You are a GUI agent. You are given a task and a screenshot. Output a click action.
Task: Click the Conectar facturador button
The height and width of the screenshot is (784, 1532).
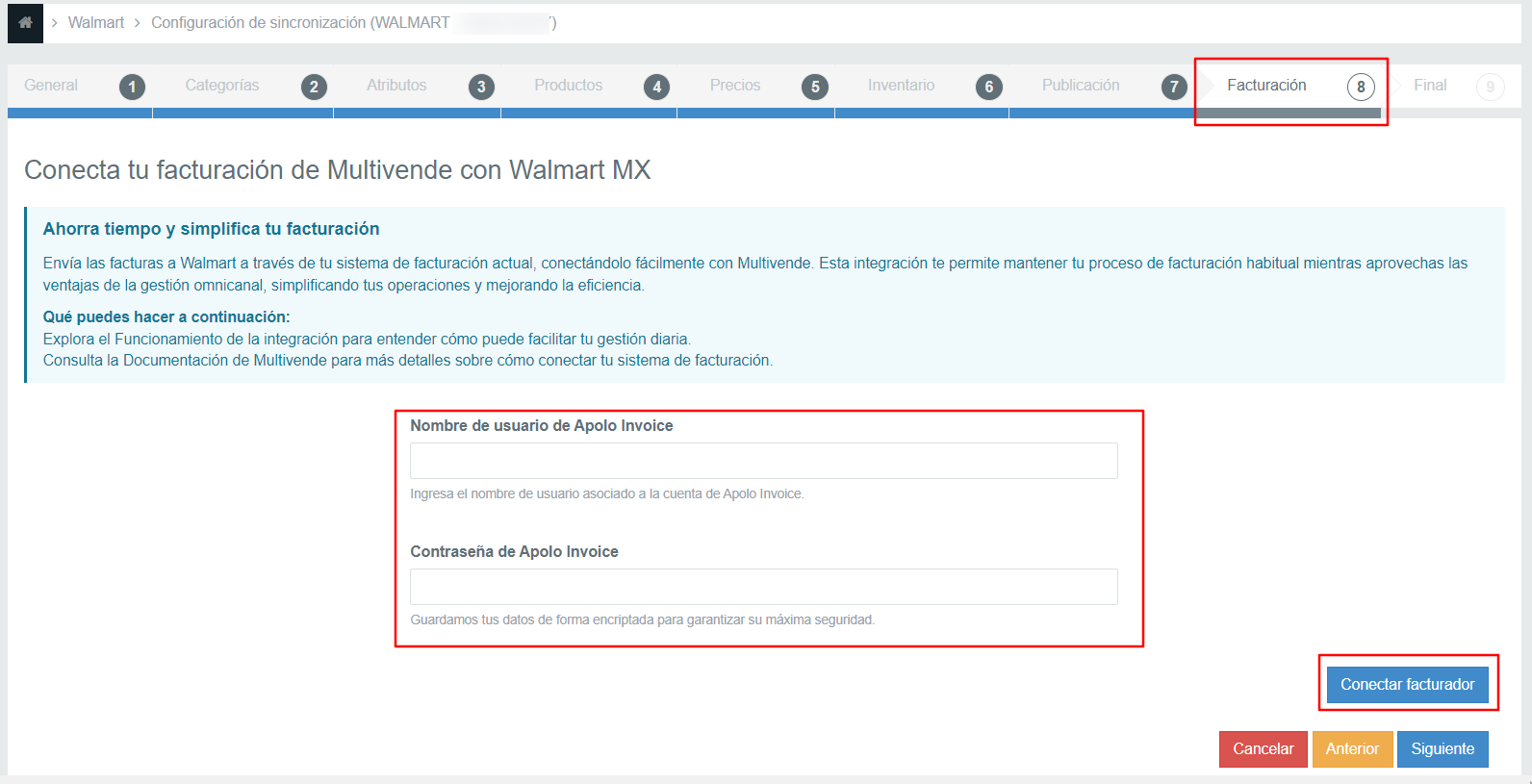tap(1407, 684)
